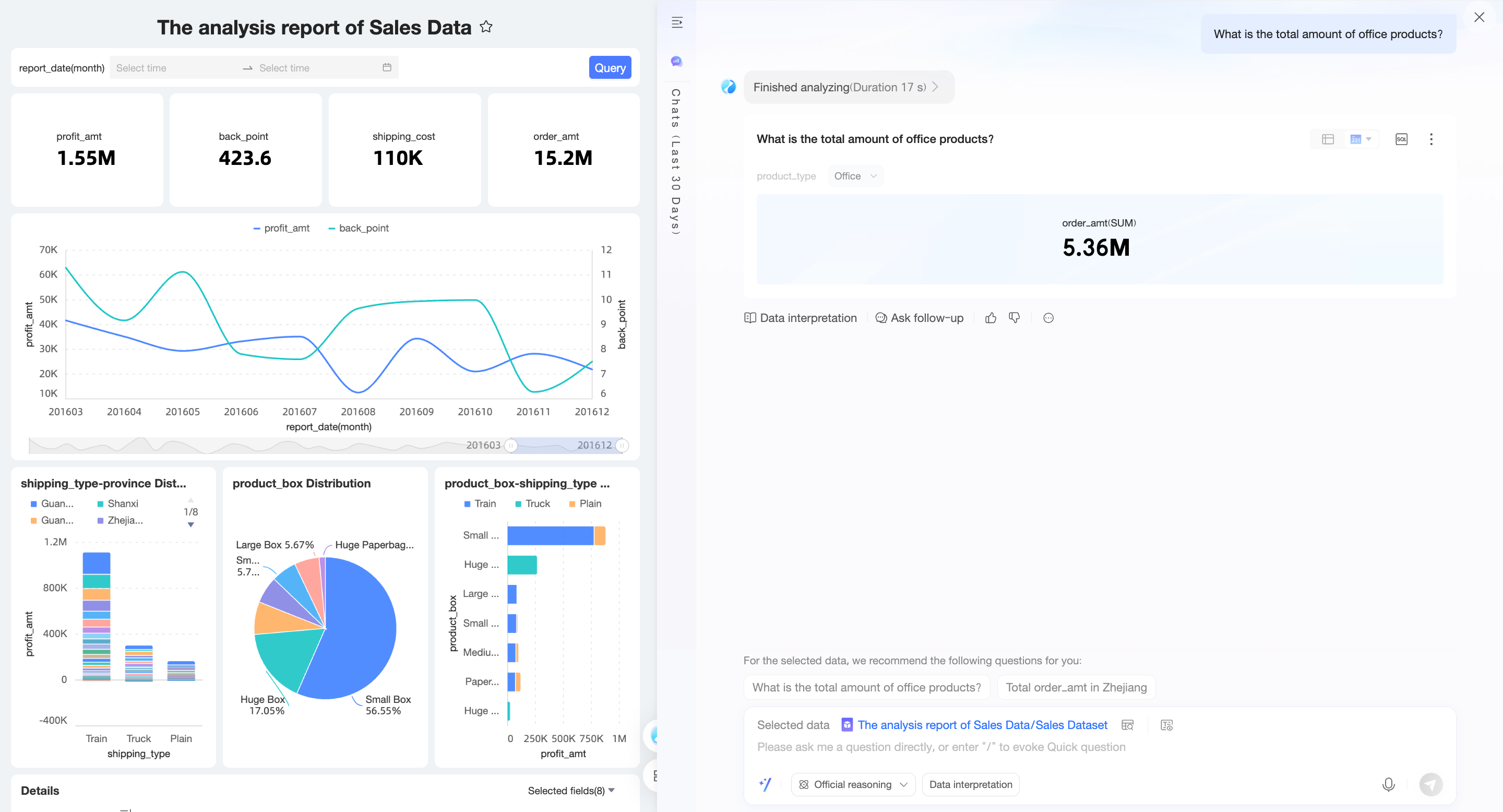The width and height of the screenshot is (1503, 812).
Task: Star the Sales Data report title
Action: (486, 27)
